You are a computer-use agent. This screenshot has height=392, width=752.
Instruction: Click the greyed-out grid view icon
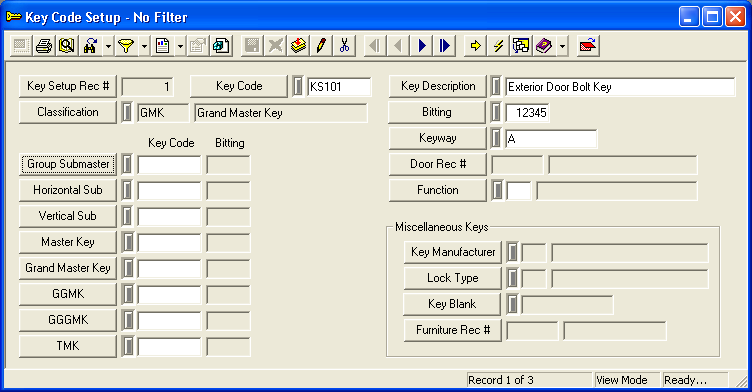(21, 46)
